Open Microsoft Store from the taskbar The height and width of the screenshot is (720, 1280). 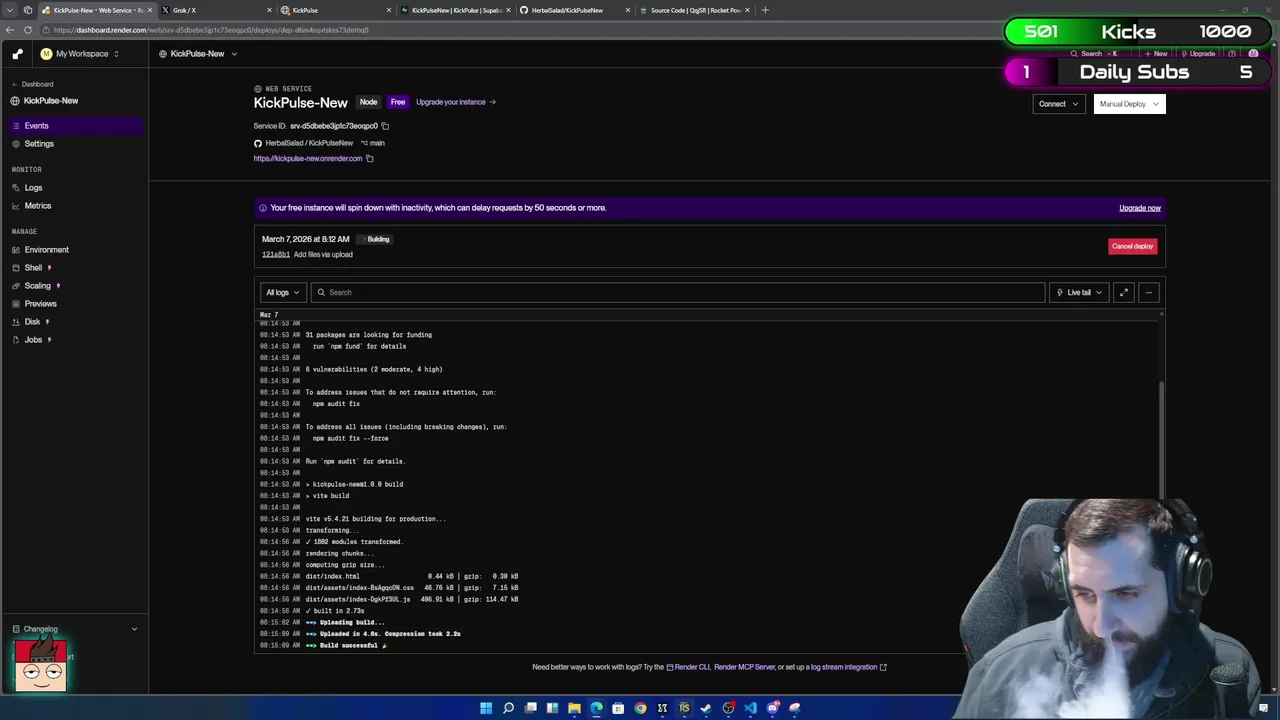coord(618,708)
